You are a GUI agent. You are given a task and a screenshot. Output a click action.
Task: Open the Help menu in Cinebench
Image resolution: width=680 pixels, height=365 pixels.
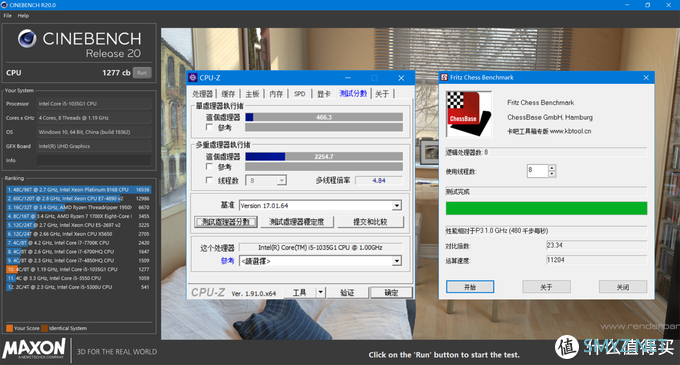[x=23, y=16]
